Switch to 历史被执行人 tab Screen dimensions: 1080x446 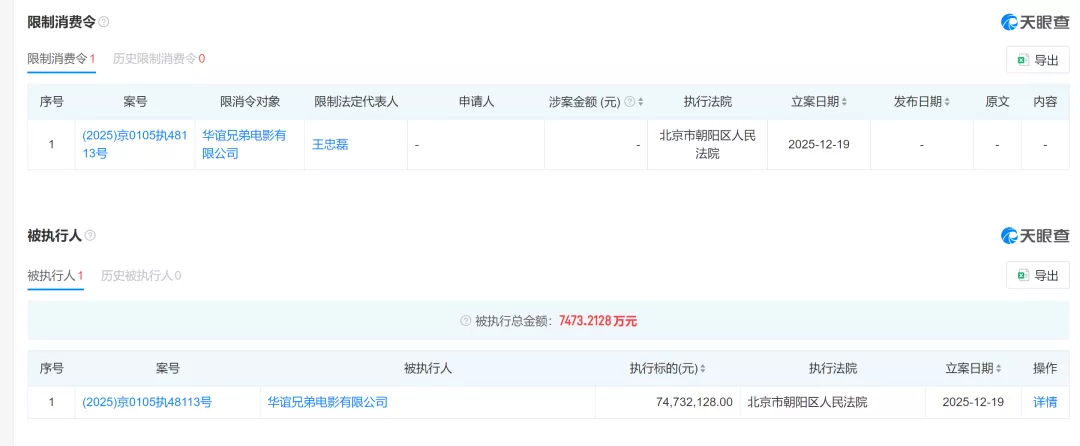141,275
